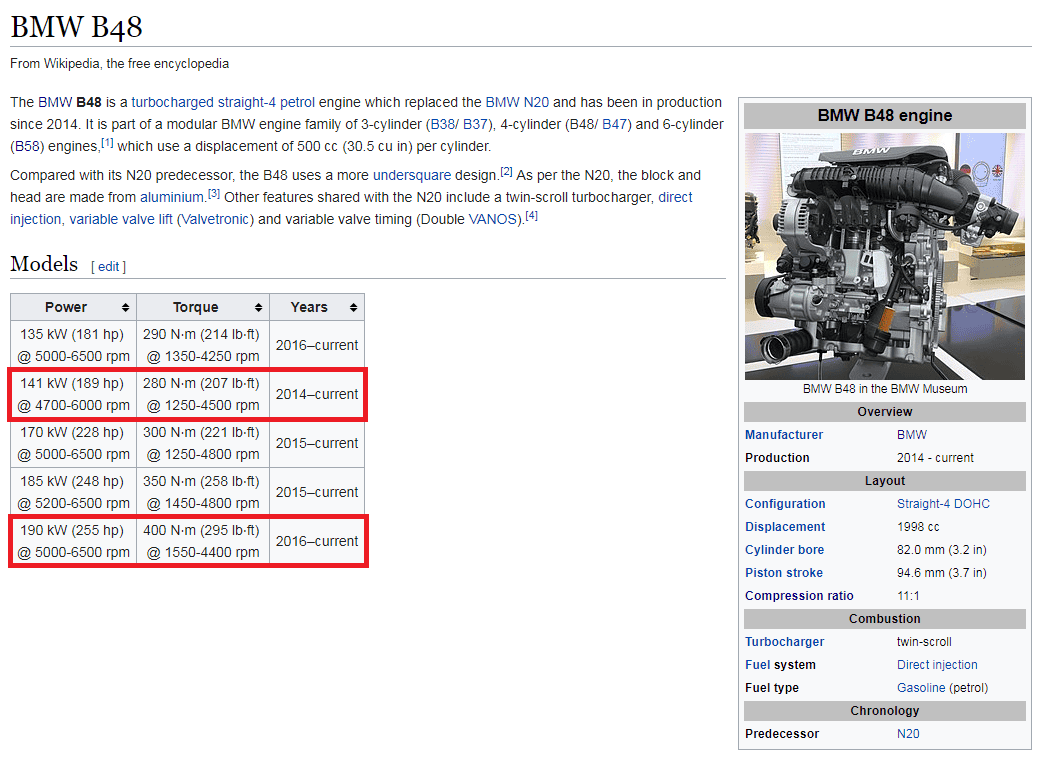Image resolution: width=1049 pixels, height=767 pixels.
Task: Select the 135 kW (181 hp) power cell
Action: [74, 345]
